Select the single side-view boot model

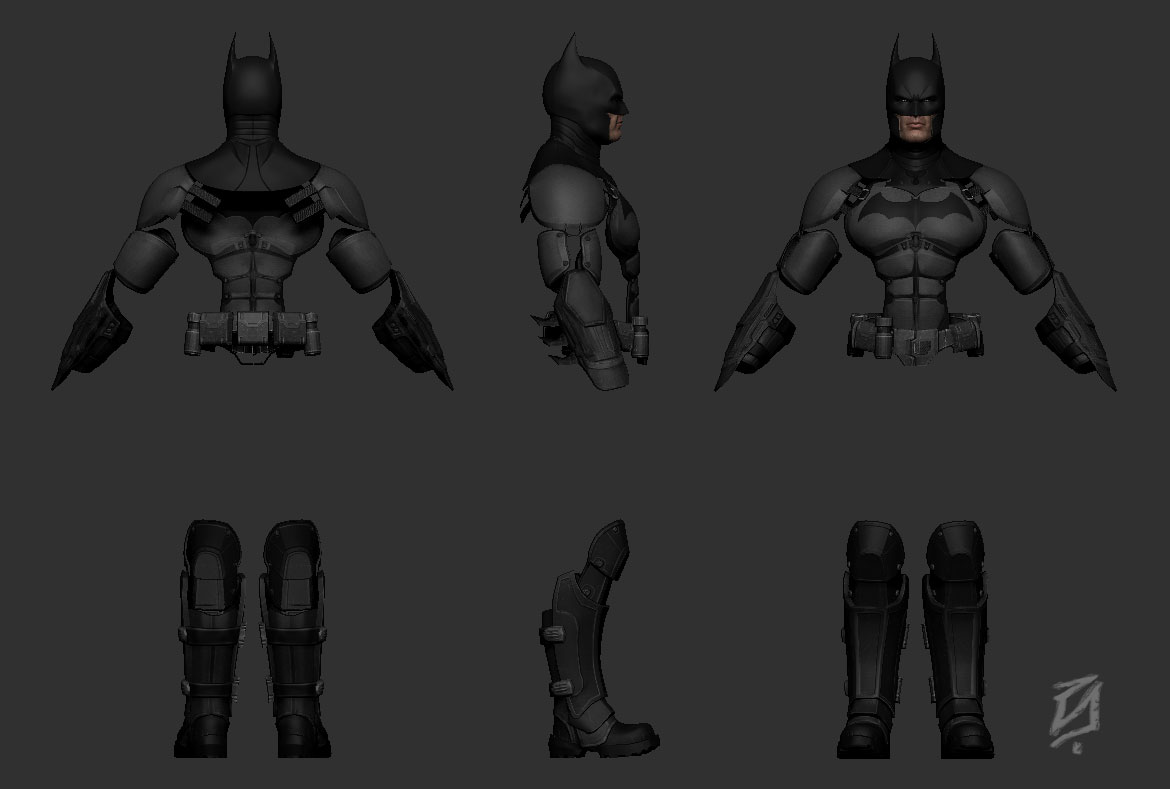click(599, 639)
